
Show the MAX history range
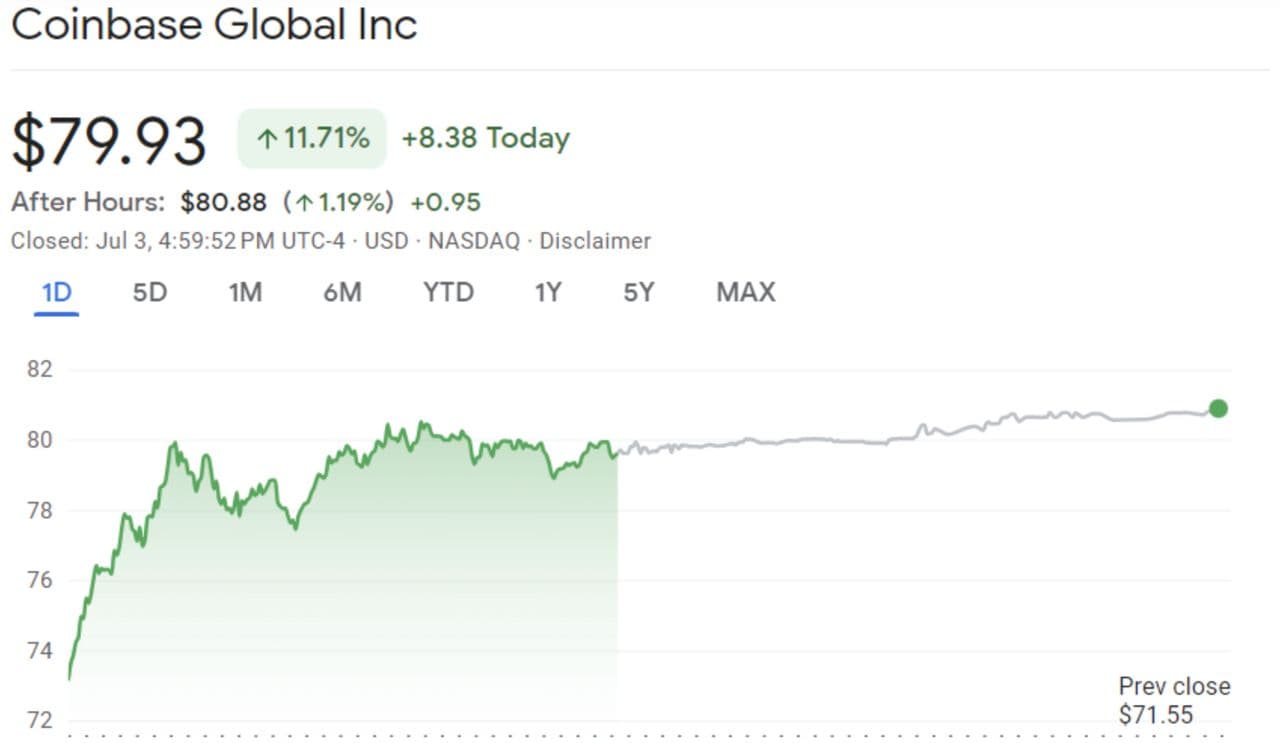point(746,292)
